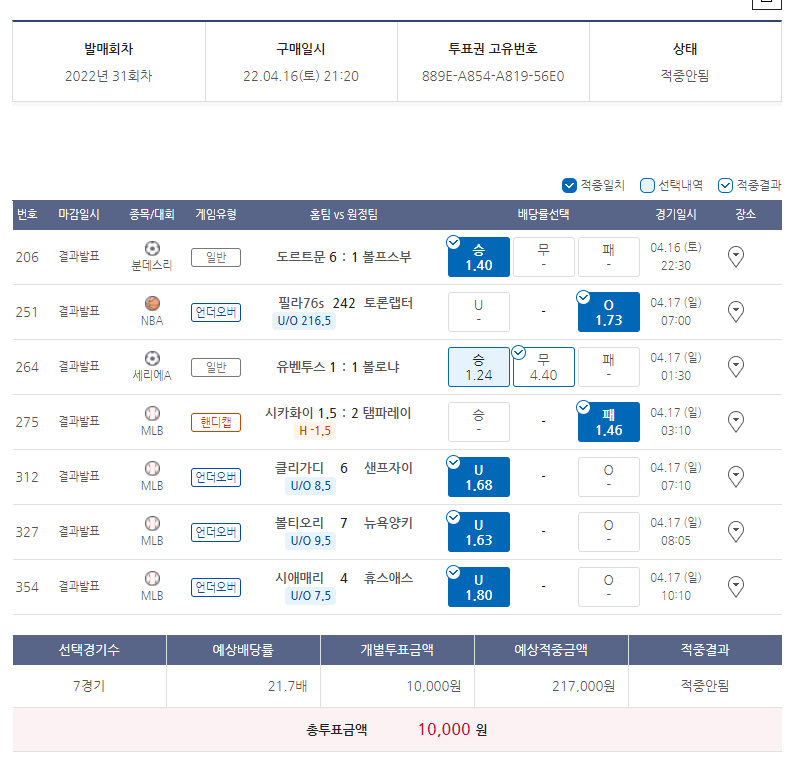Click the 언더오버 badge in row 251

tap(216, 313)
